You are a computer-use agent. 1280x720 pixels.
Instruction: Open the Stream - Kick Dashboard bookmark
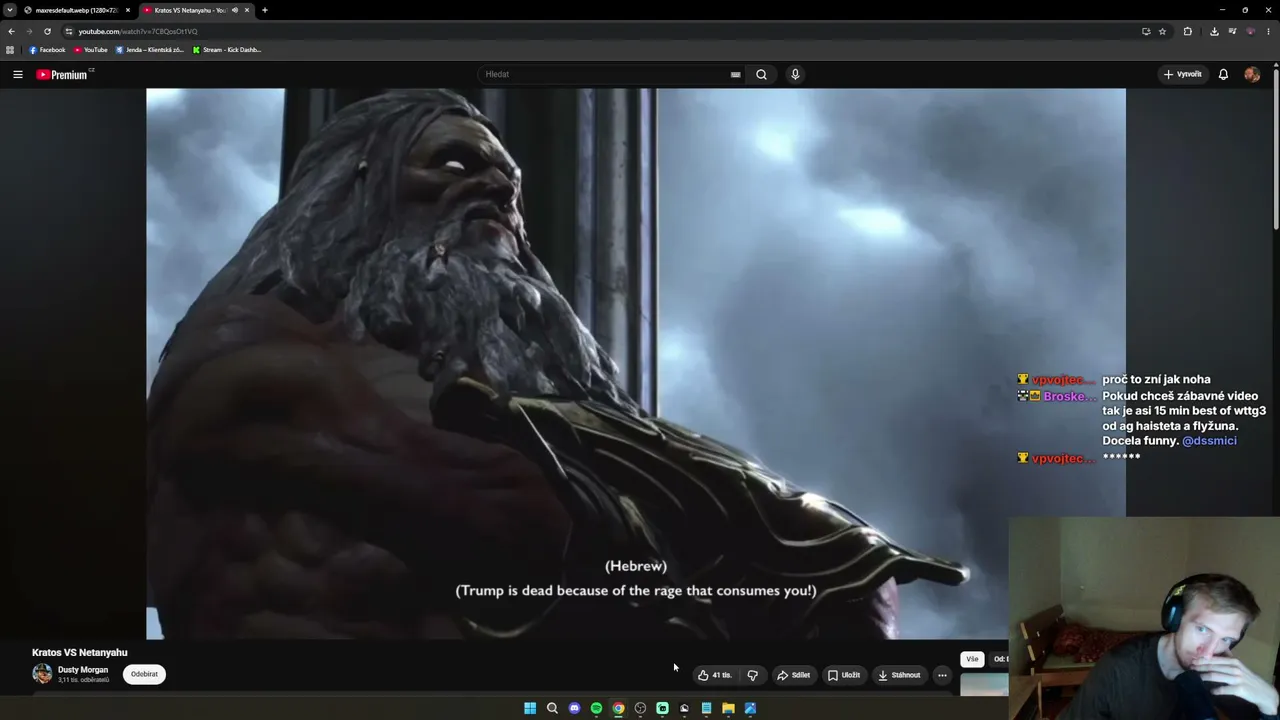coord(227,50)
